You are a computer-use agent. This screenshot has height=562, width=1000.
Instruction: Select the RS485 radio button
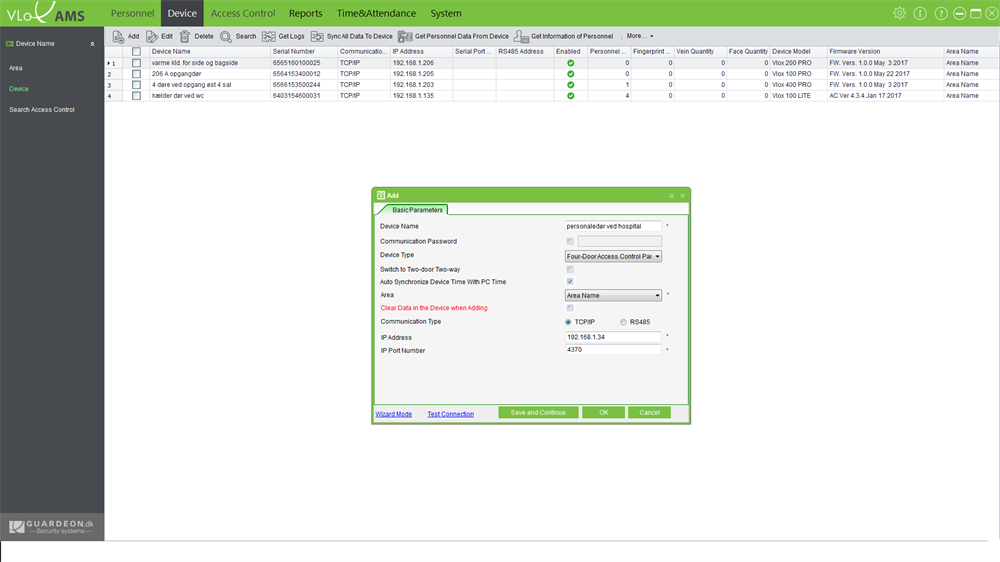tap(624, 322)
